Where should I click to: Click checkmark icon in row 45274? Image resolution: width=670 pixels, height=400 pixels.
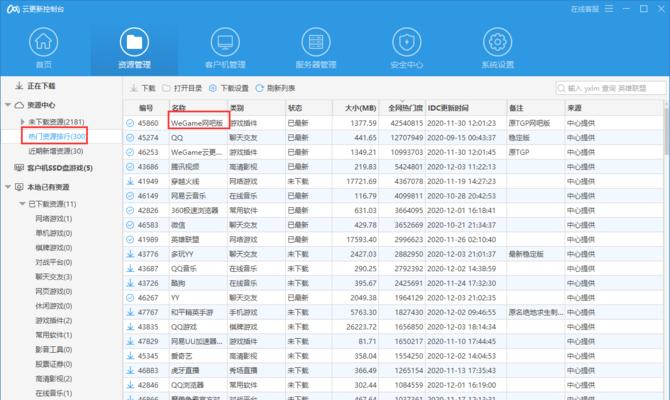[130, 138]
